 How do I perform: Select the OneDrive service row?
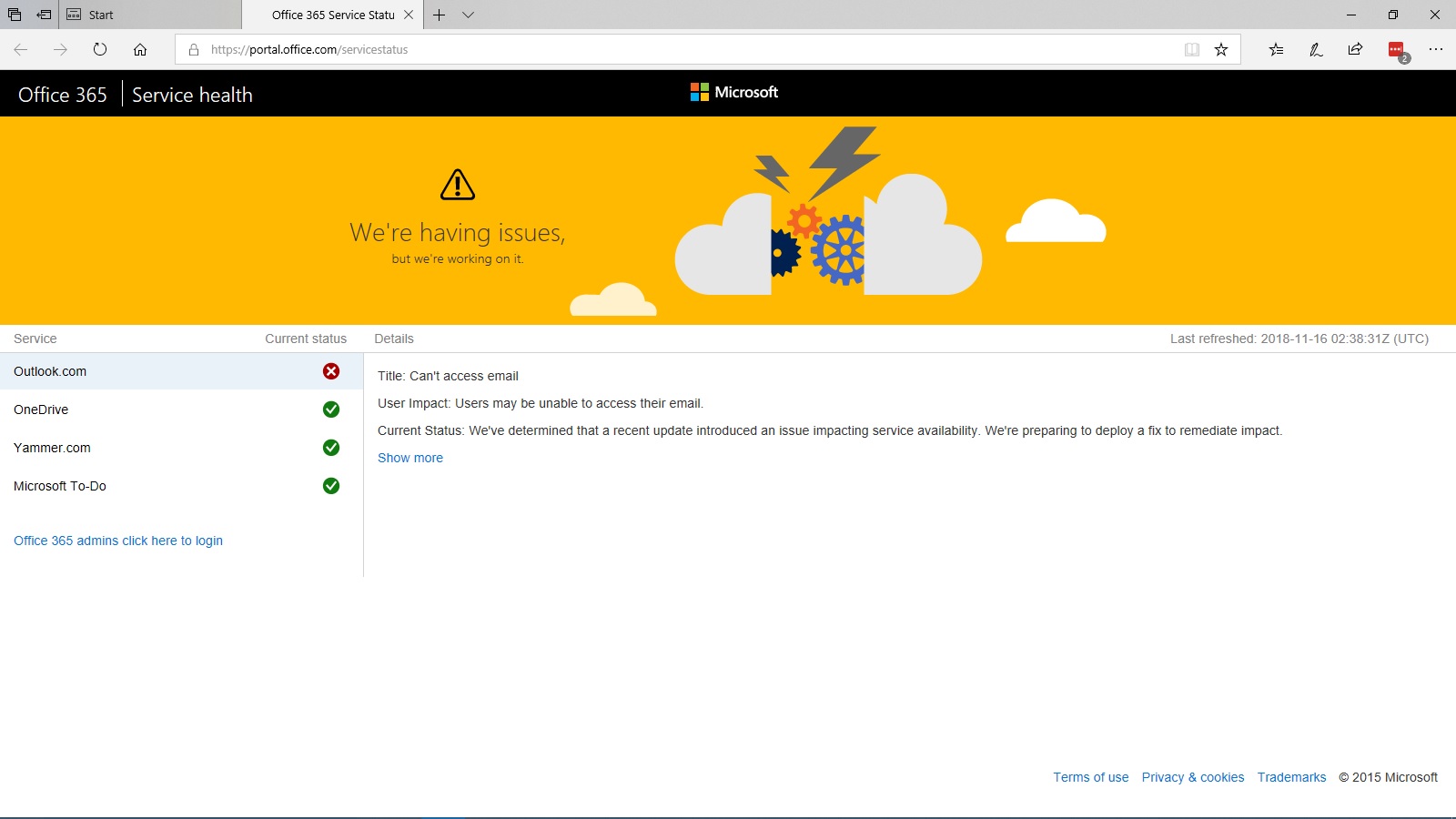181,409
